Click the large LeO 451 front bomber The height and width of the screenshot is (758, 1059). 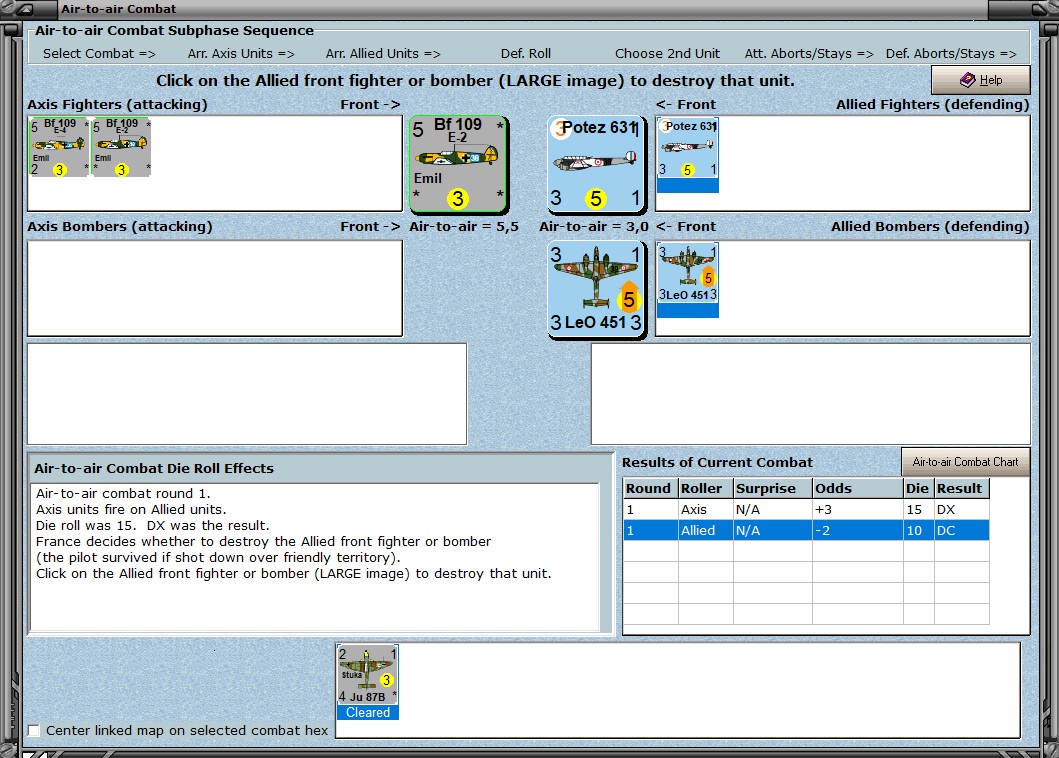pos(596,289)
